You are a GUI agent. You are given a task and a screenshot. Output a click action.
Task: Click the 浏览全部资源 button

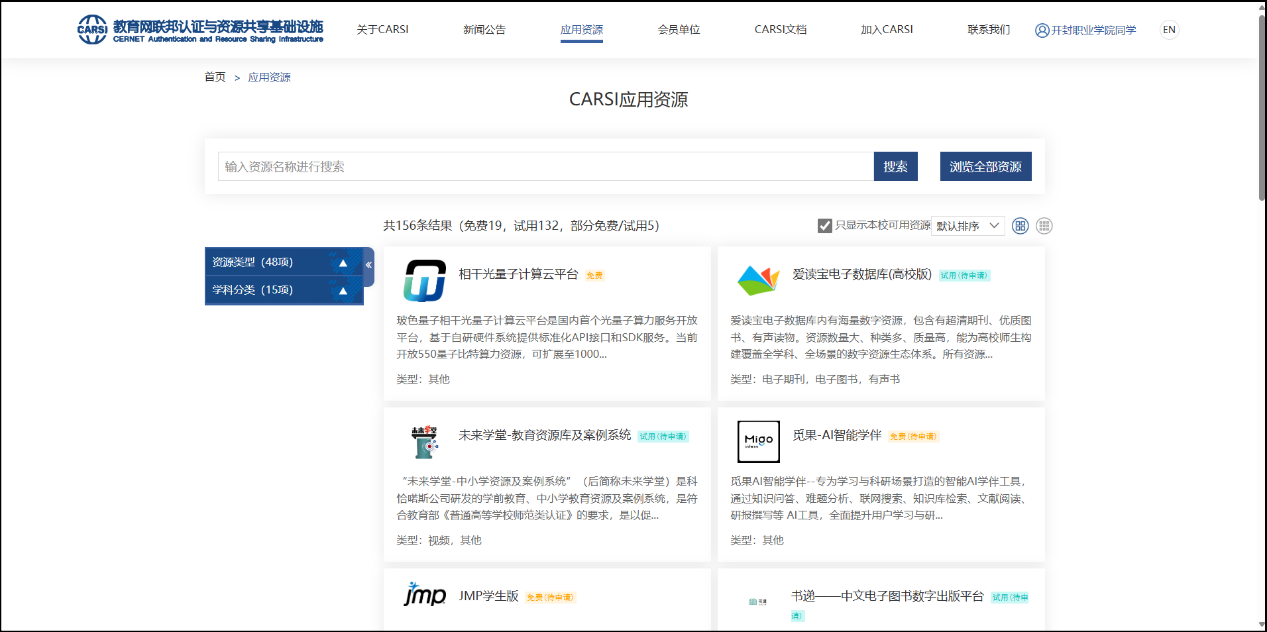click(x=985, y=167)
